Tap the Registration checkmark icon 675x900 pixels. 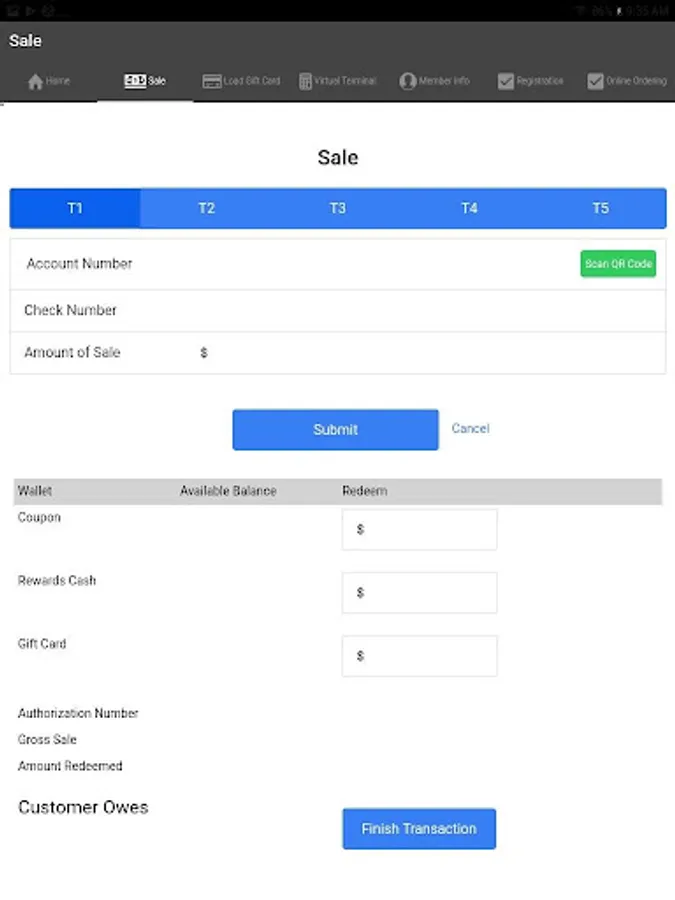coord(506,81)
